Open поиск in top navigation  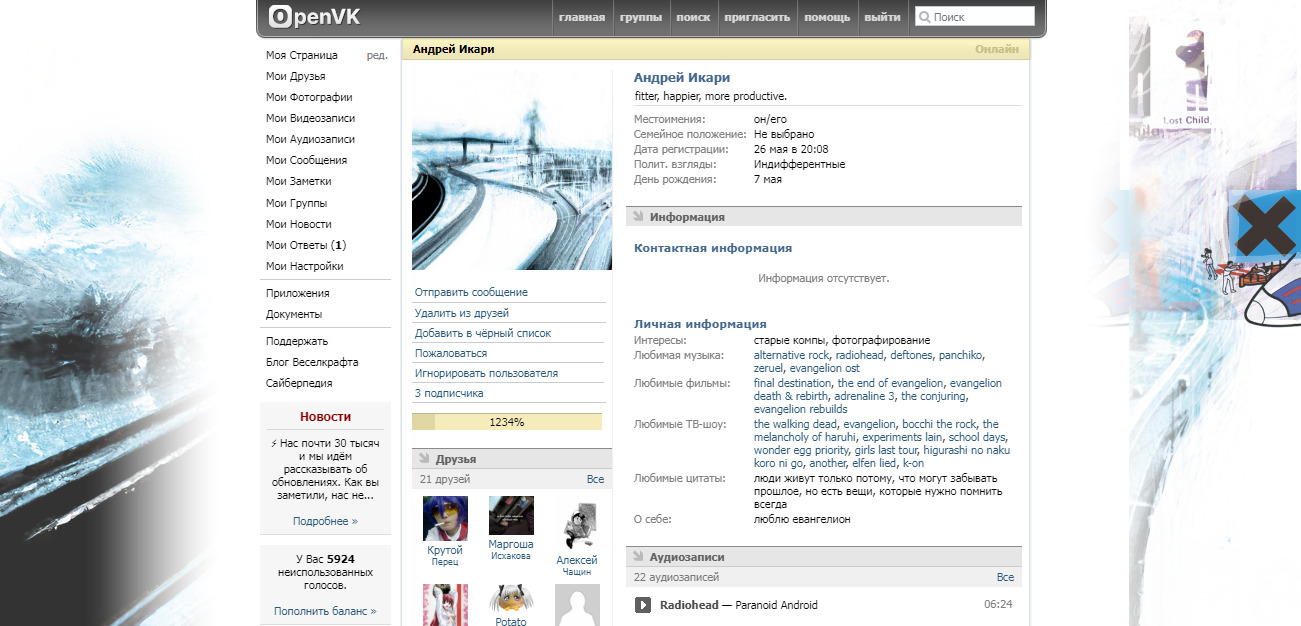693,17
